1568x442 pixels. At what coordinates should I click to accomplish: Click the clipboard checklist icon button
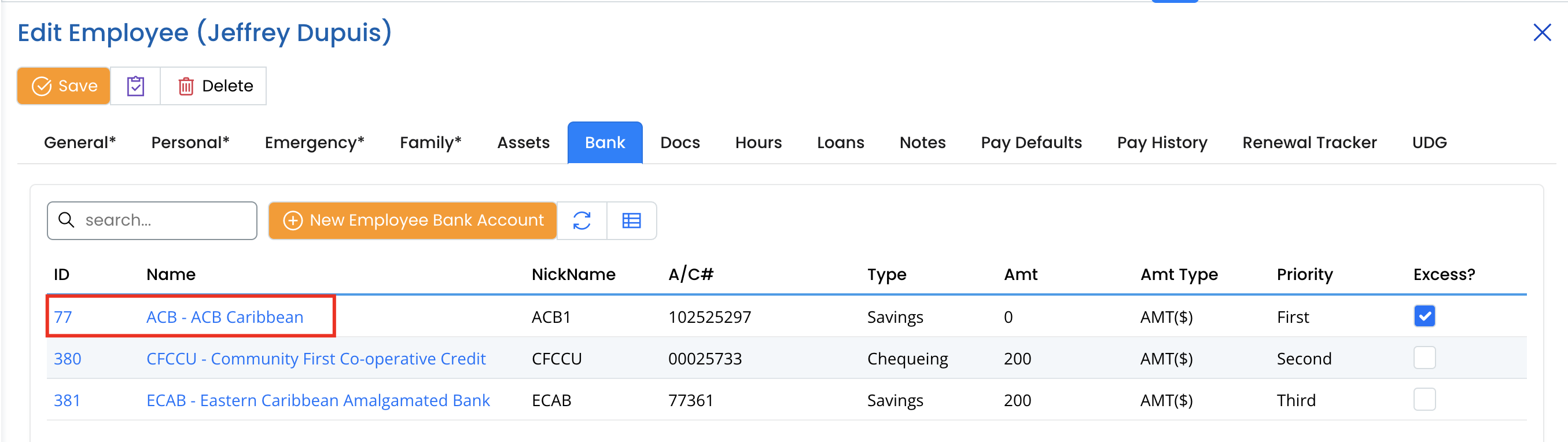pyautogui.click(x=135, y=86)
